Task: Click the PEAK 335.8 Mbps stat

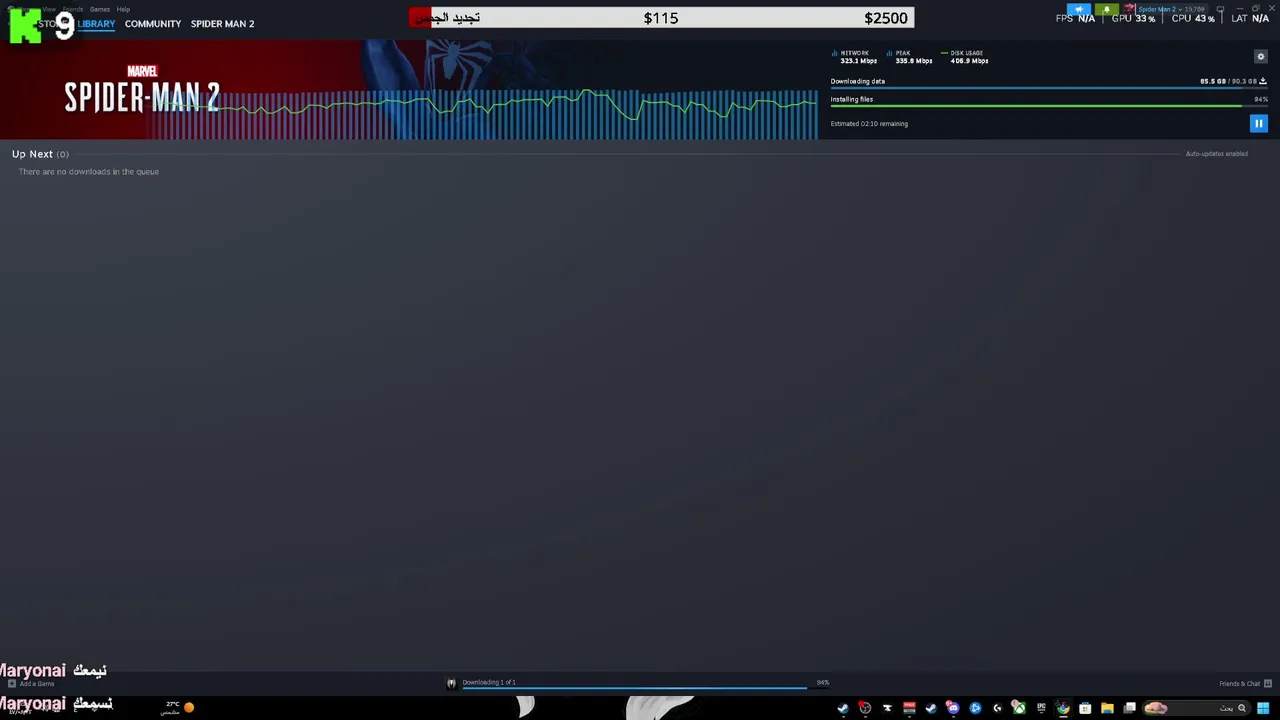Action: tap(910, 57)
